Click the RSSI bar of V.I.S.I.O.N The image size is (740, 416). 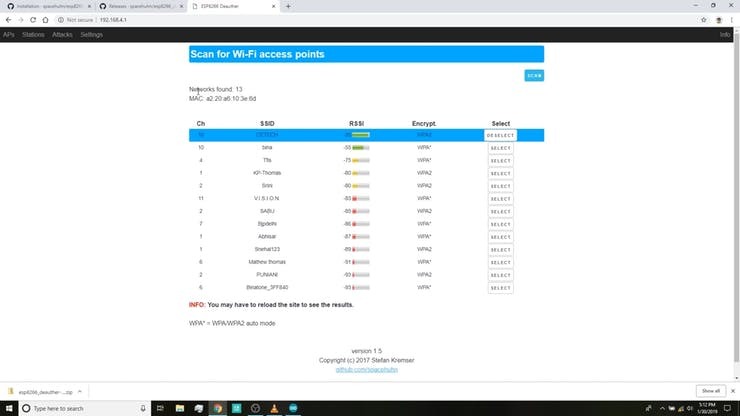[x=361, y=199]
